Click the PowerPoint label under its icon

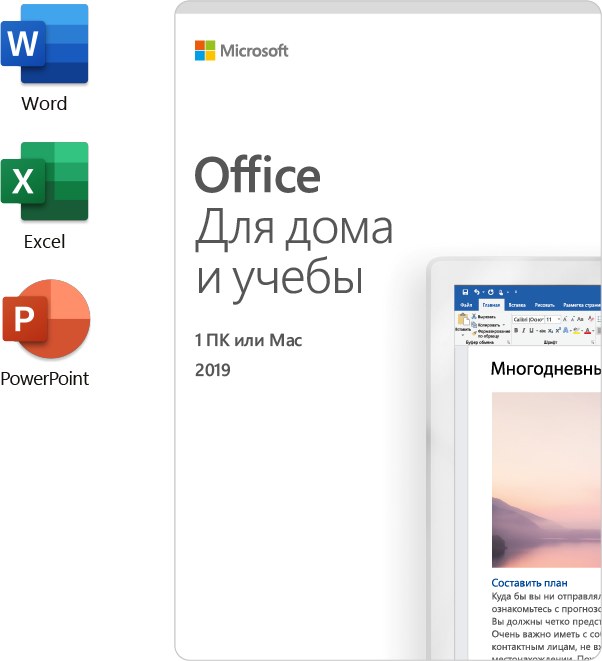(45, 379)
